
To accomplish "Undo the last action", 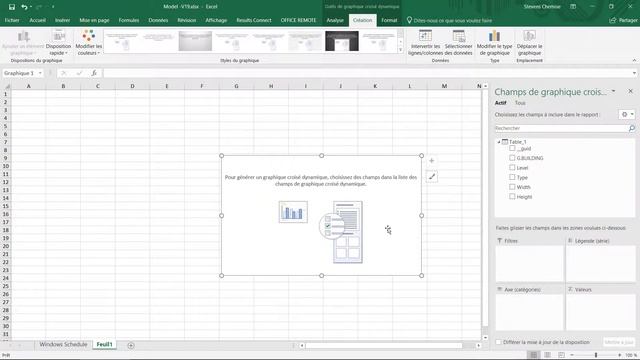I will coord(24,7).
